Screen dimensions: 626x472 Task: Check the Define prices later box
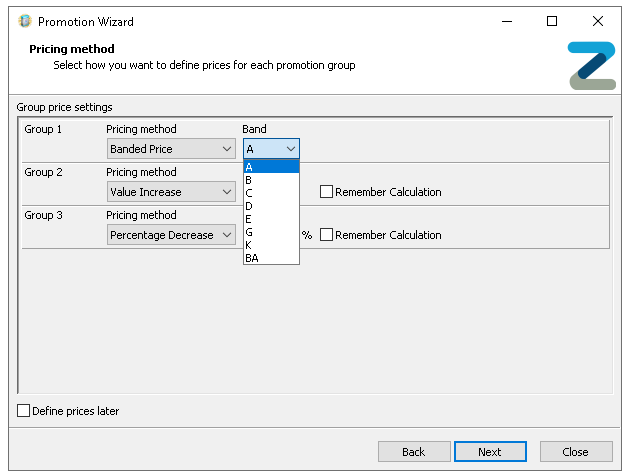[24, 411]
